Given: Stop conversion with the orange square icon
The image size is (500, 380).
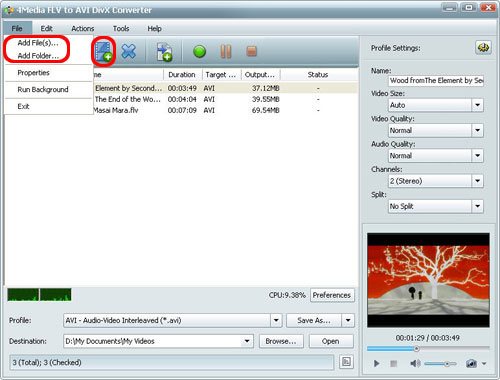Looking at the screenshot, I should [x=251, y=51].
